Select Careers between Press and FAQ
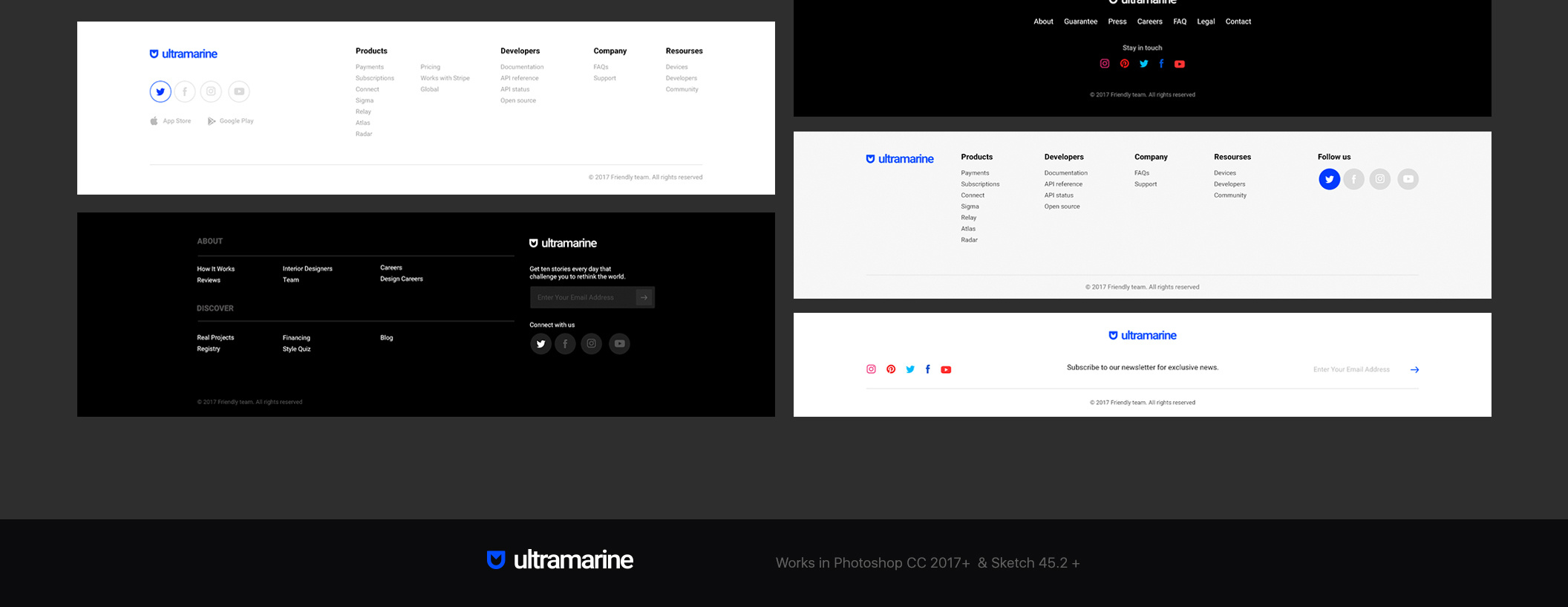This screenshot has height=607, width=1568. 1149,22
